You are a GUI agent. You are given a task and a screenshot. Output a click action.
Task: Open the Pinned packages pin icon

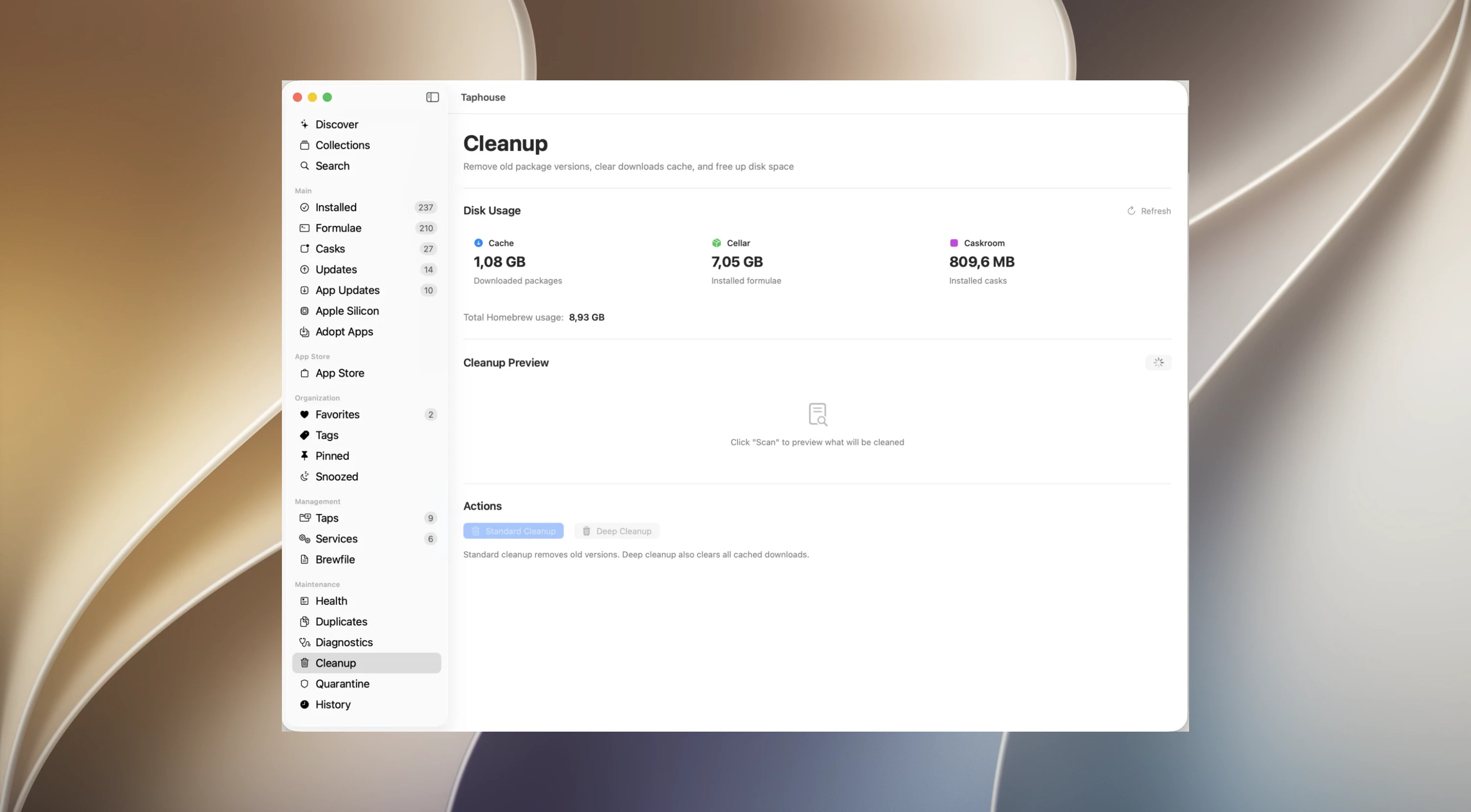click(x=304, y=456)
